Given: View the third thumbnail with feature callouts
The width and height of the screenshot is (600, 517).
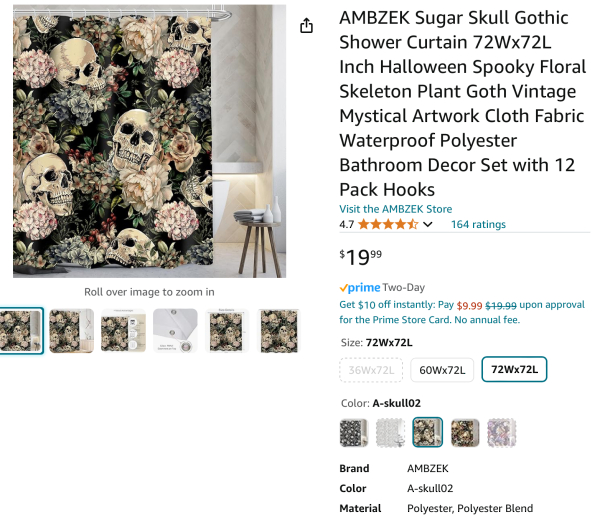Looking at the screenshot, I should click(124, 331).
